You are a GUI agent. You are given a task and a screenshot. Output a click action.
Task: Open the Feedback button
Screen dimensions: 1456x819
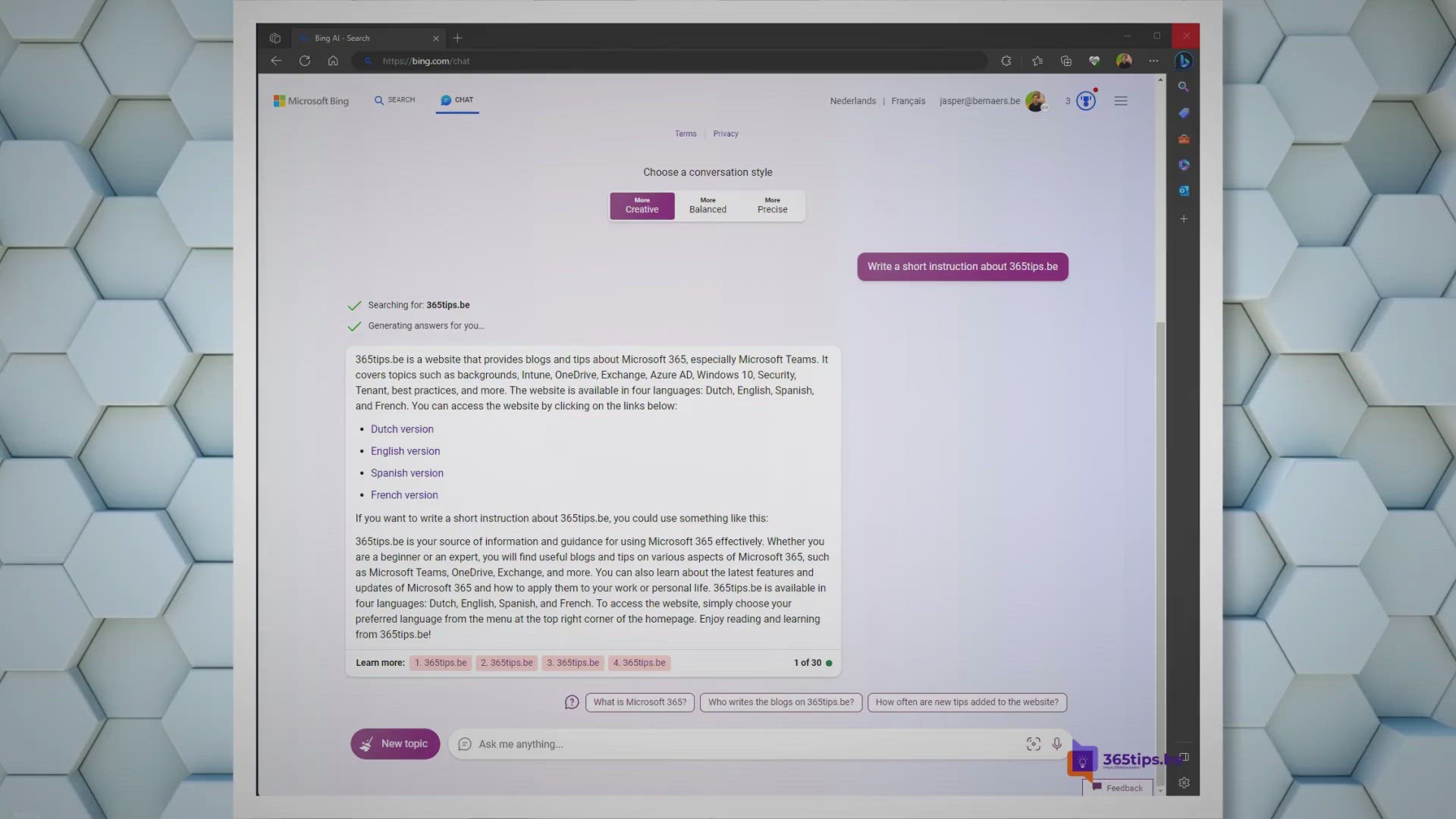(1118, 788)
